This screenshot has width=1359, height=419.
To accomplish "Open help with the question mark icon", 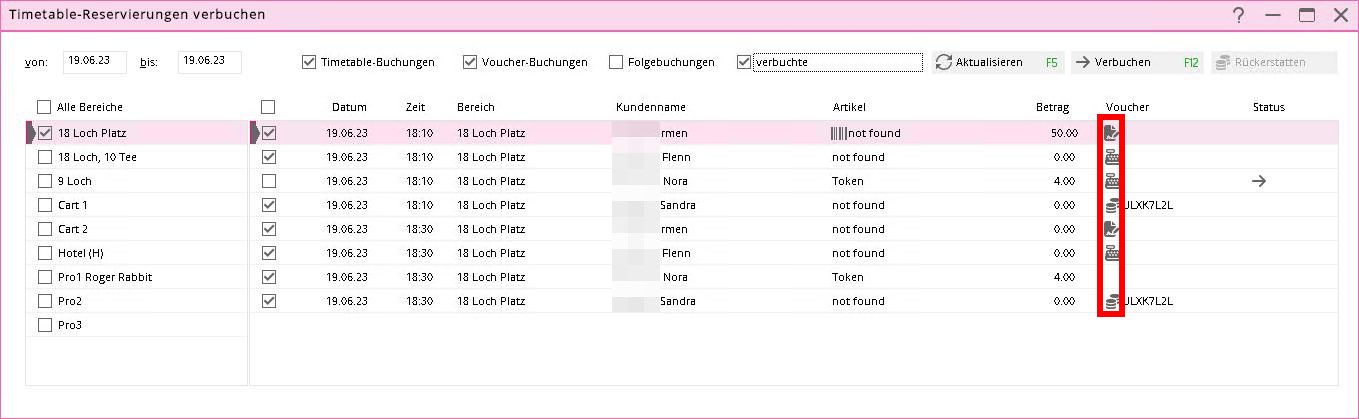I will (1238, 15).
